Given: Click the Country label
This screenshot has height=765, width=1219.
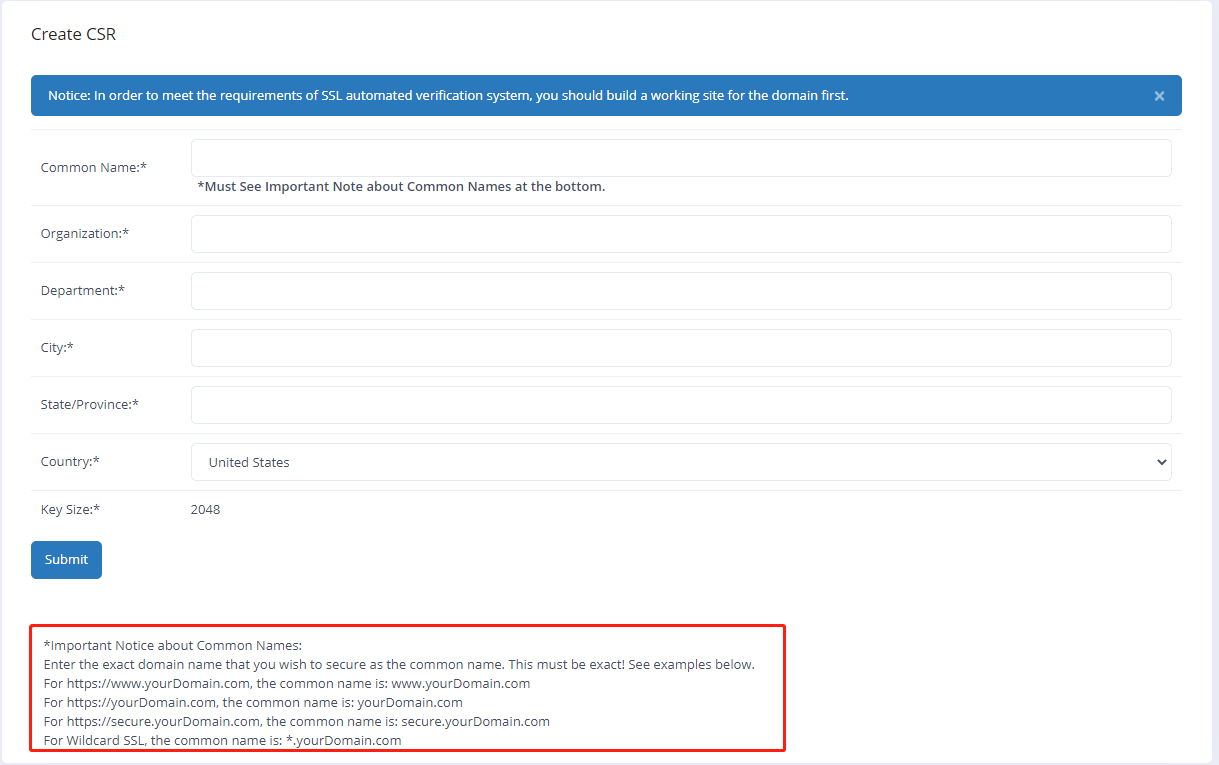Looking at the screenshot, I should point(69,461).
